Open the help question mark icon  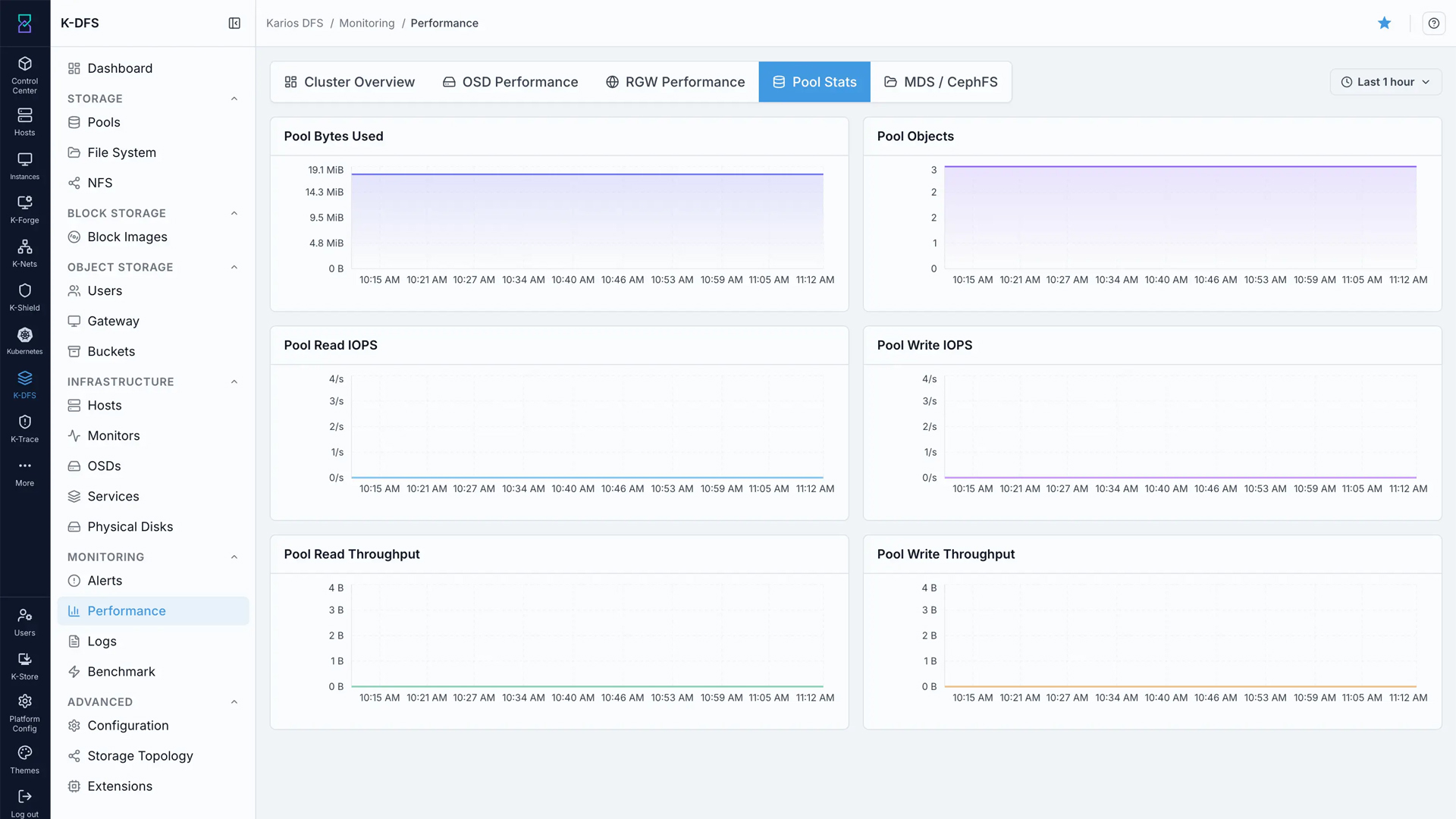[x=1433, y=23]
